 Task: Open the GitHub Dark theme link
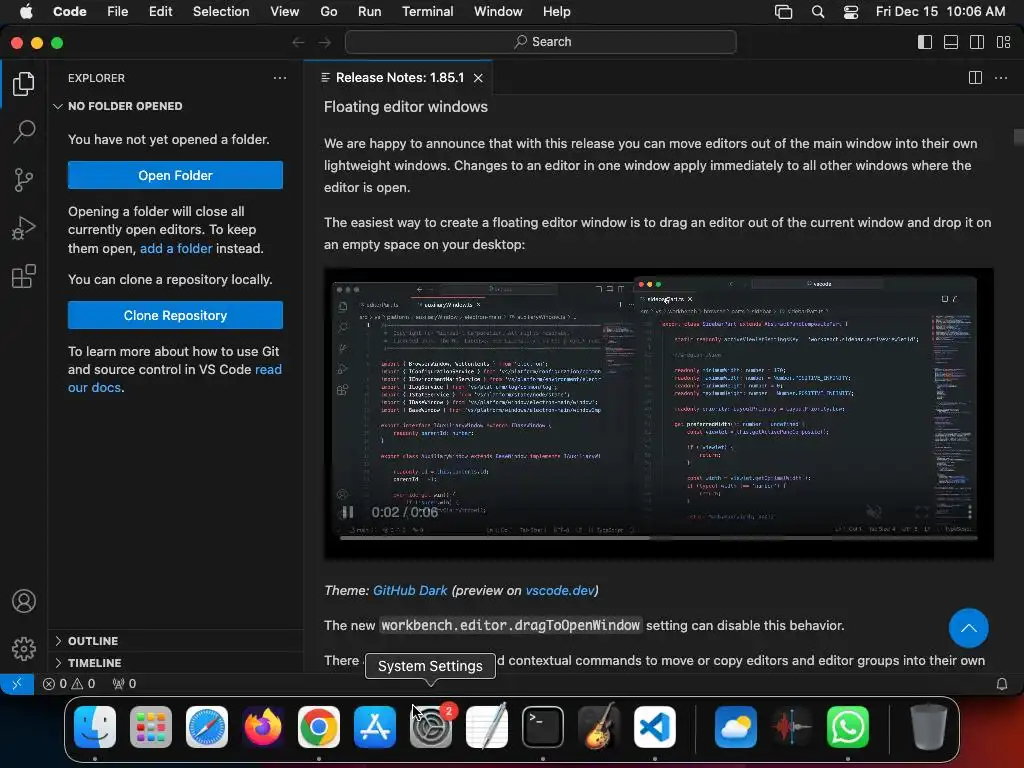(409, 590)
